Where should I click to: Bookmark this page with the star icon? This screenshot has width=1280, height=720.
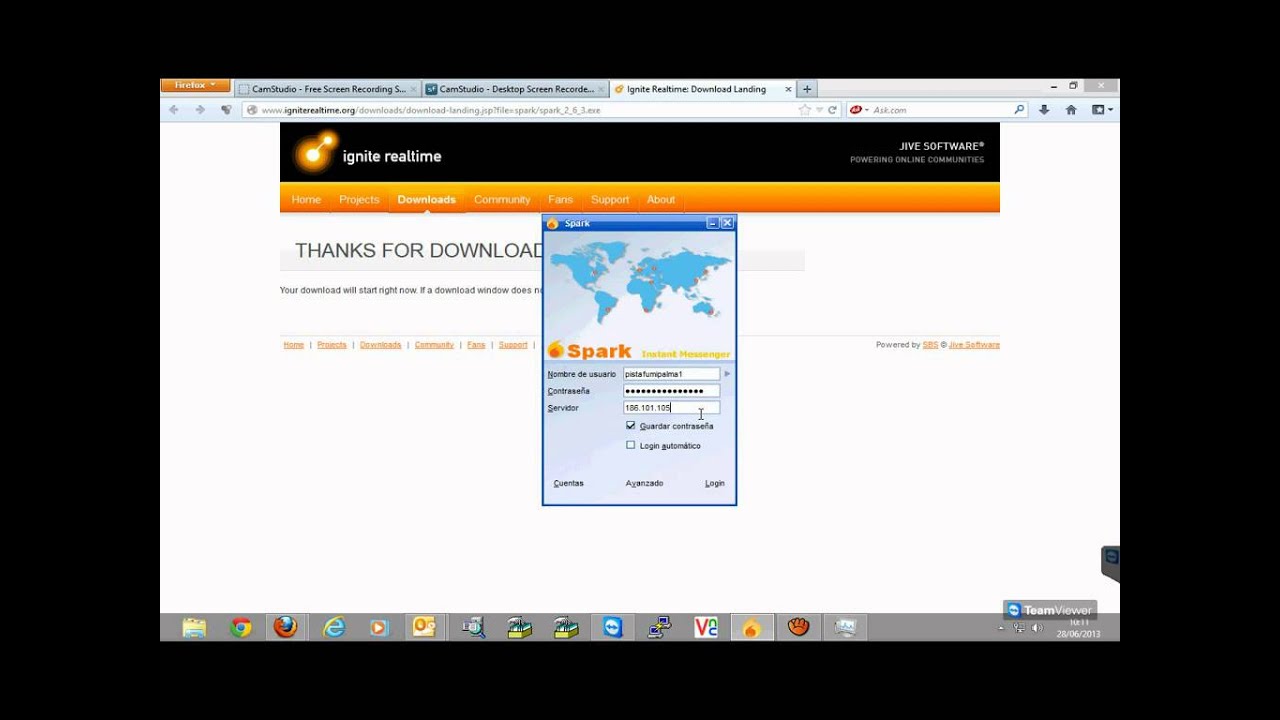[x=805, y=110]
